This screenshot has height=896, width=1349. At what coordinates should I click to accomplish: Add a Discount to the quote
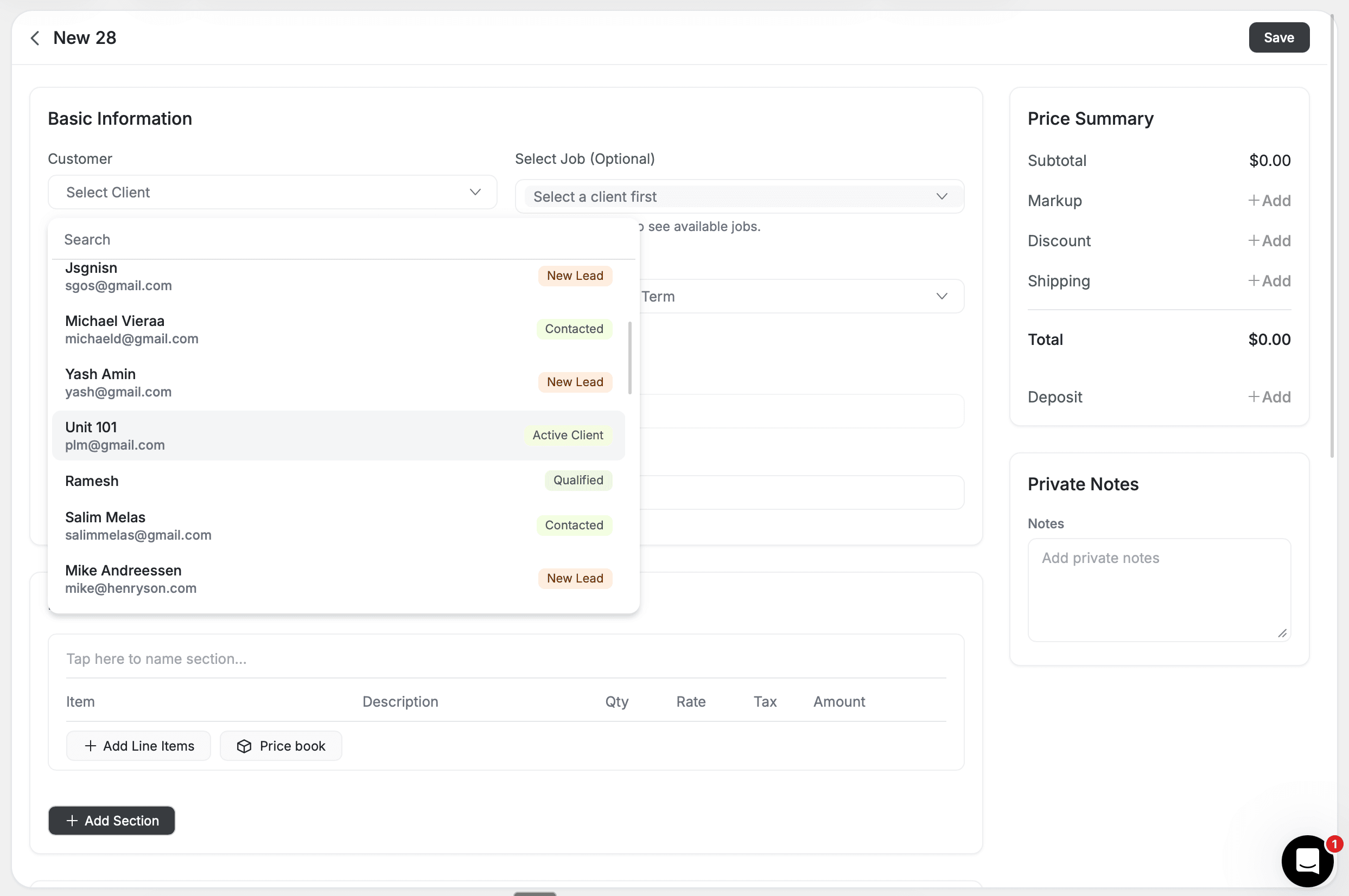[1269, 241]
